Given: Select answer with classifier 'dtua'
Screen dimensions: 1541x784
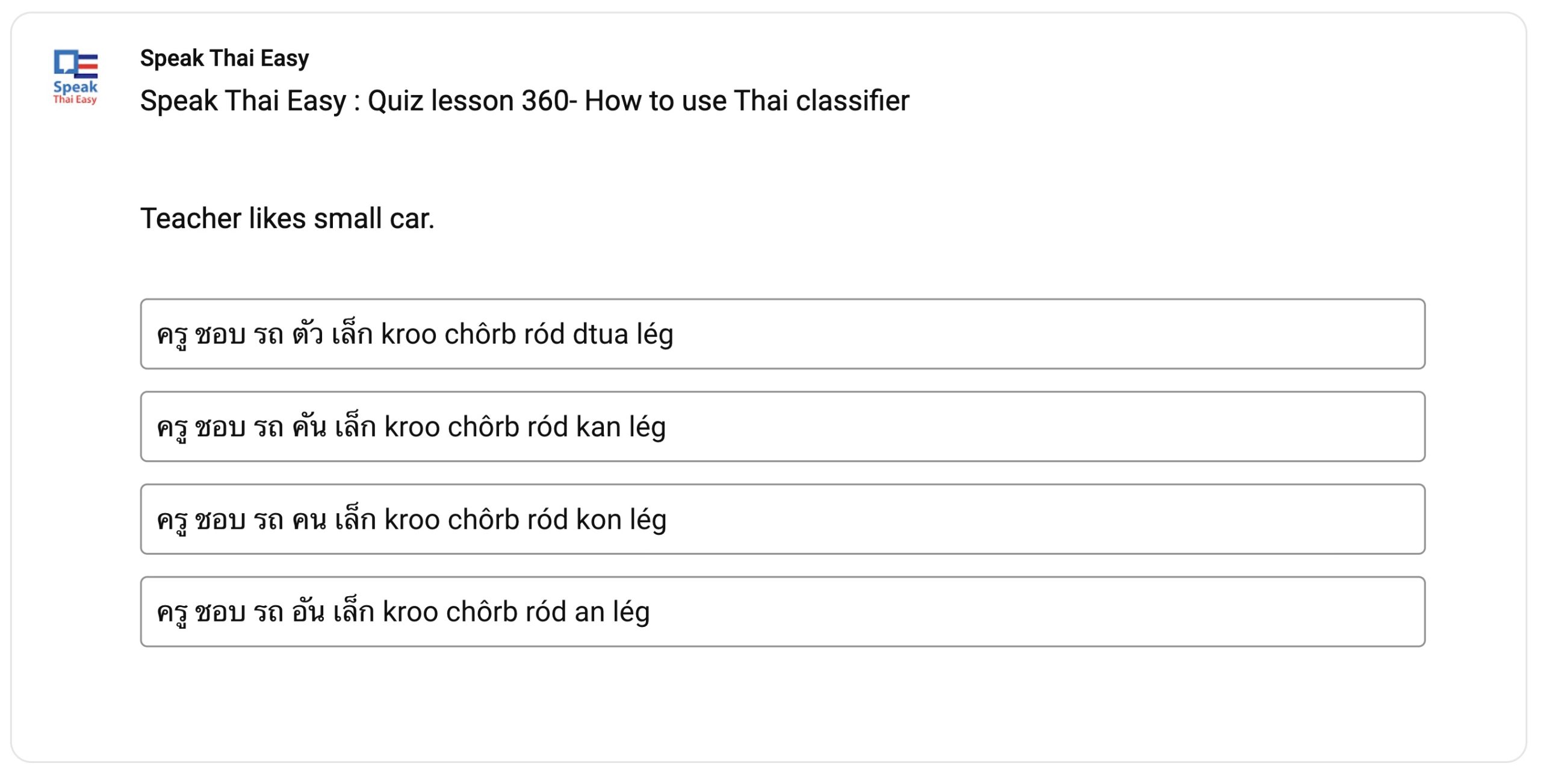Looking at the screenshot, I should tap(783, 334).
